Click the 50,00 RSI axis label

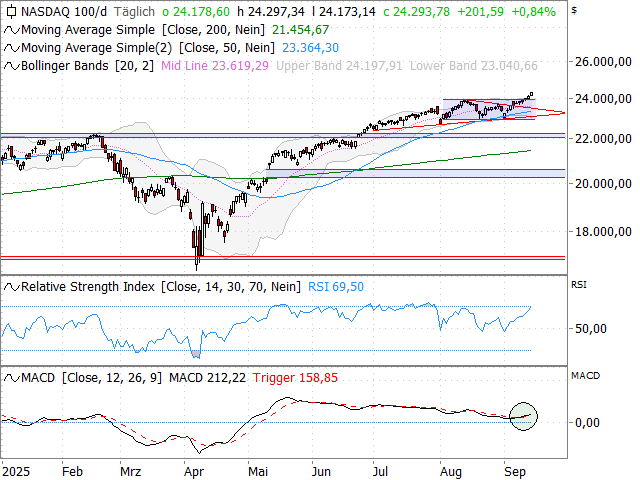(591, 329)
